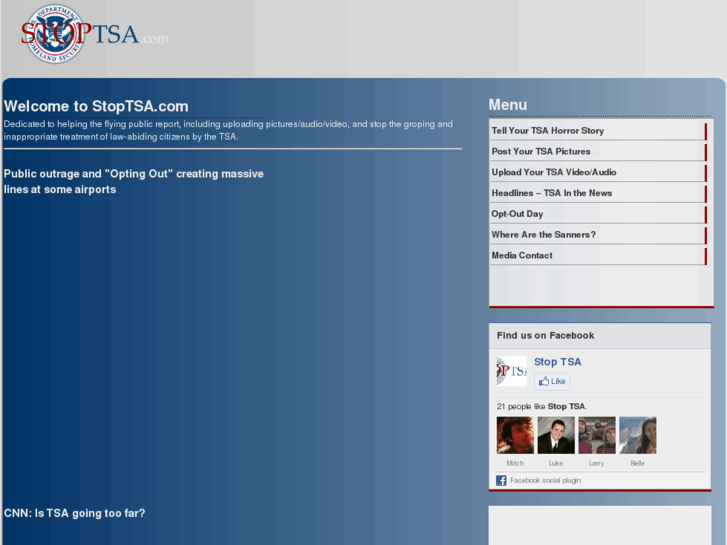Image resolution: width=727 pixels, height=545 pixels.
Task: Click the 'Dedicated to helping the flying public' description
Action: tap(228, 130)
